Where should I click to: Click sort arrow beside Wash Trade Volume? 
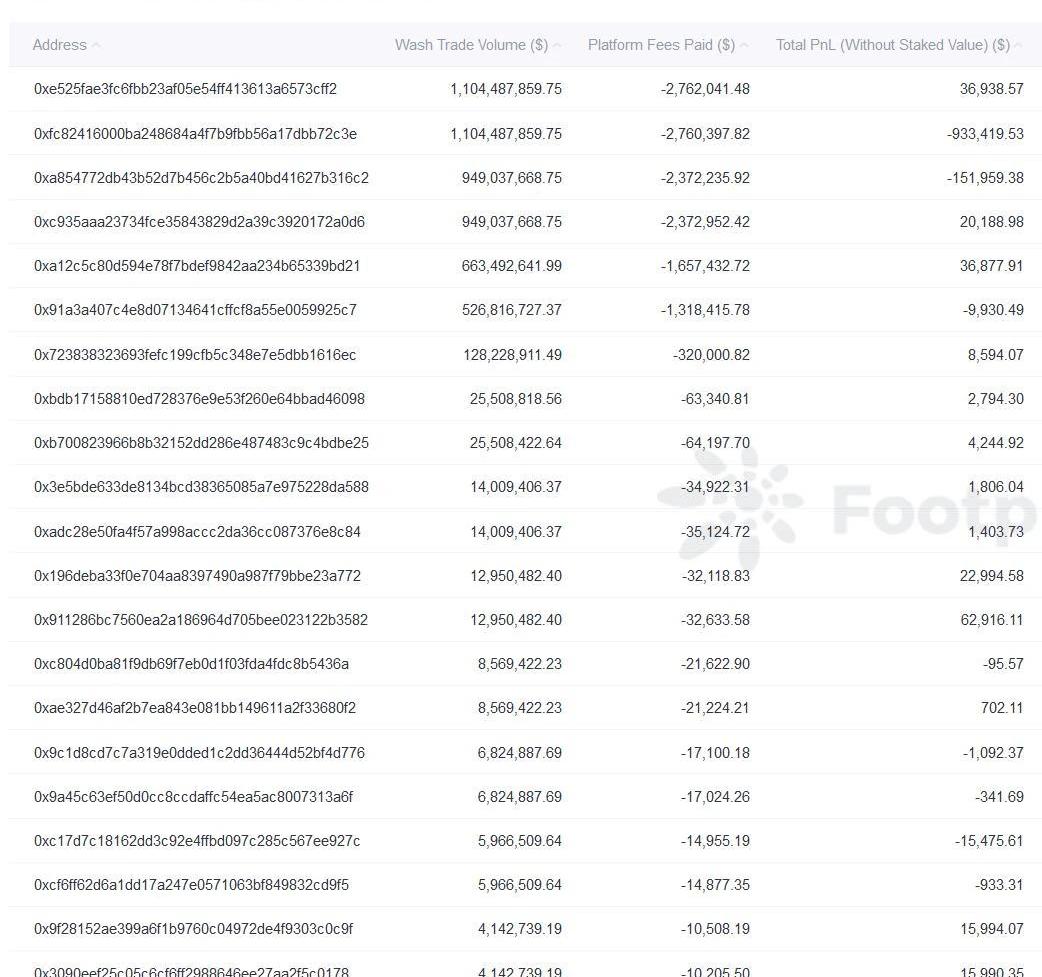point(557,45)
